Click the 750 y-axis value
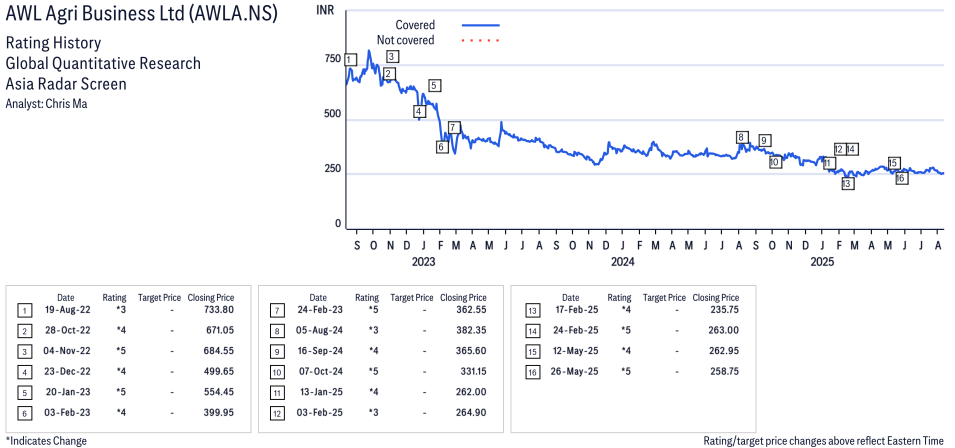 [x=333, y=59]
